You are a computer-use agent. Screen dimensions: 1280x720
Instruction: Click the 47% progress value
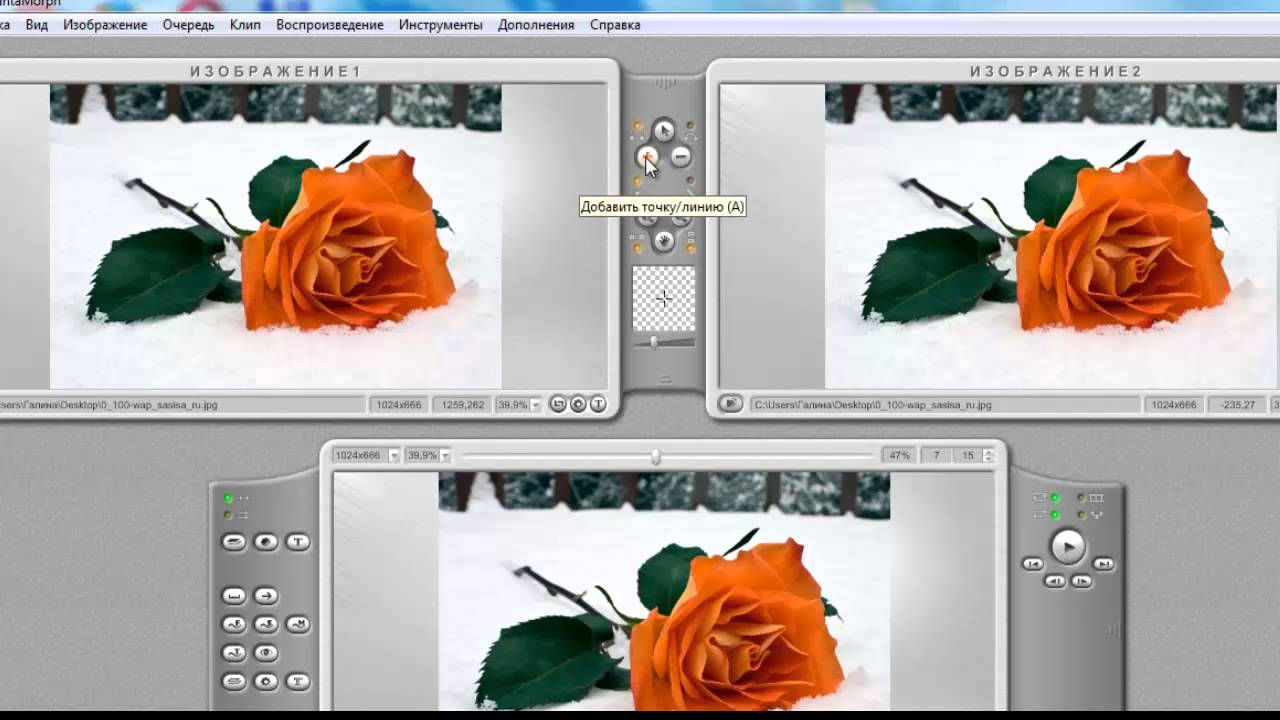click(x=899, y=455)
